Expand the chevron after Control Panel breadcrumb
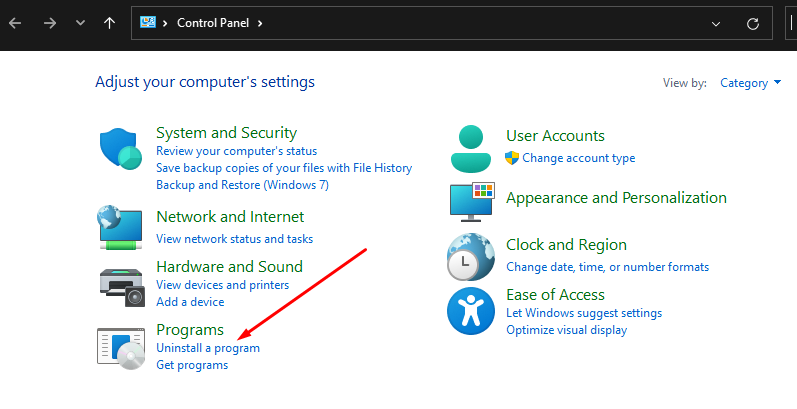 [260, 23]
